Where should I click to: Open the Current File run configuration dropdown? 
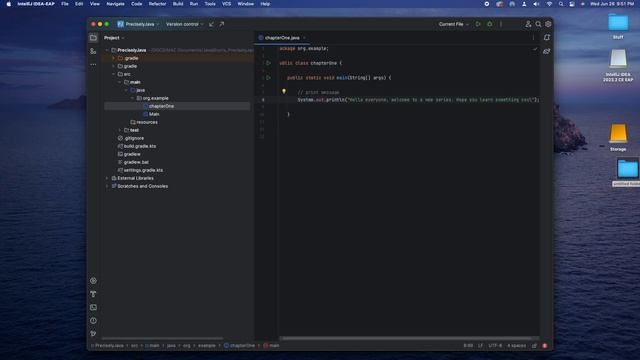[453, 24]
